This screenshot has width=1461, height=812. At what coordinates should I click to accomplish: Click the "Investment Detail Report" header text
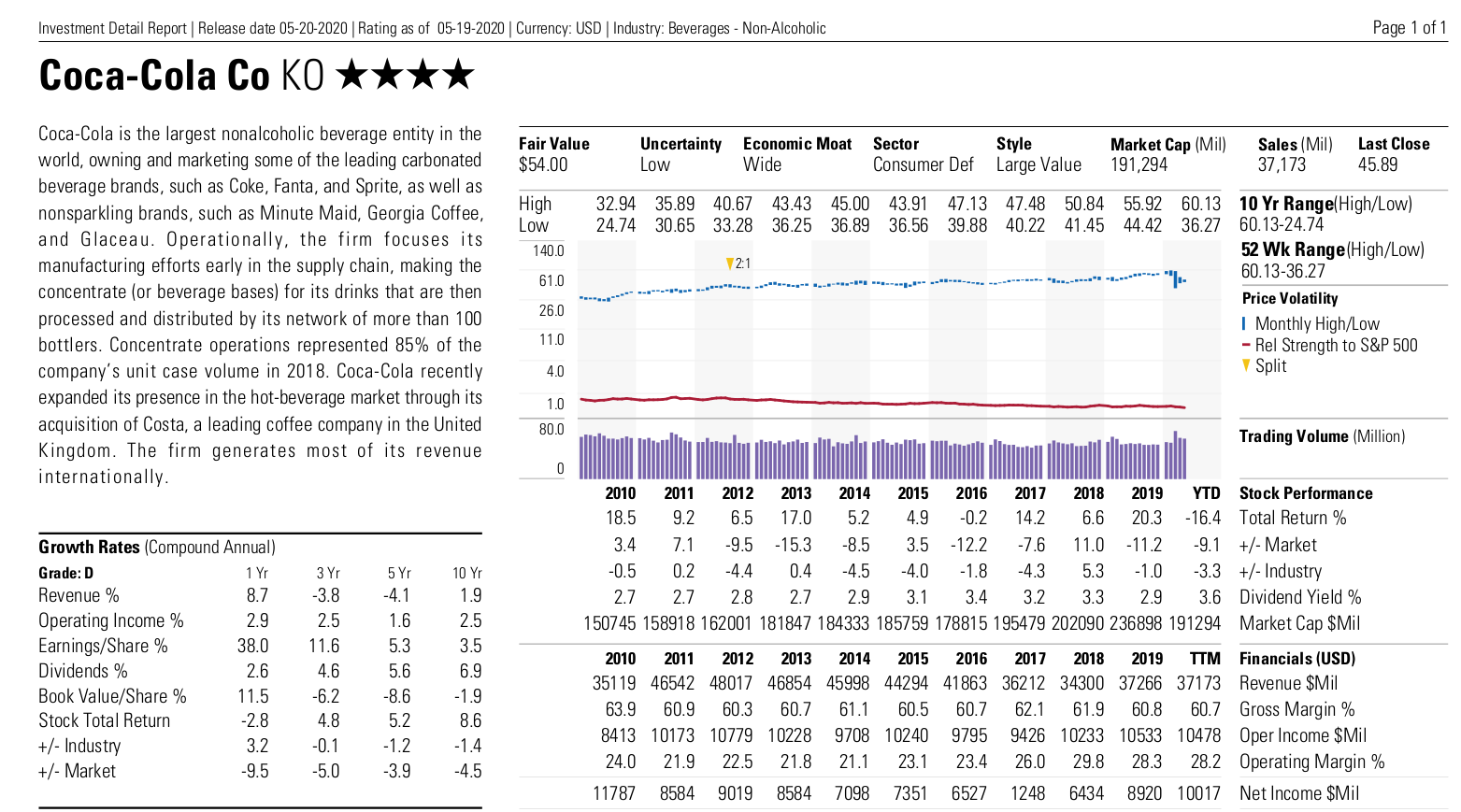pos(113,28)
